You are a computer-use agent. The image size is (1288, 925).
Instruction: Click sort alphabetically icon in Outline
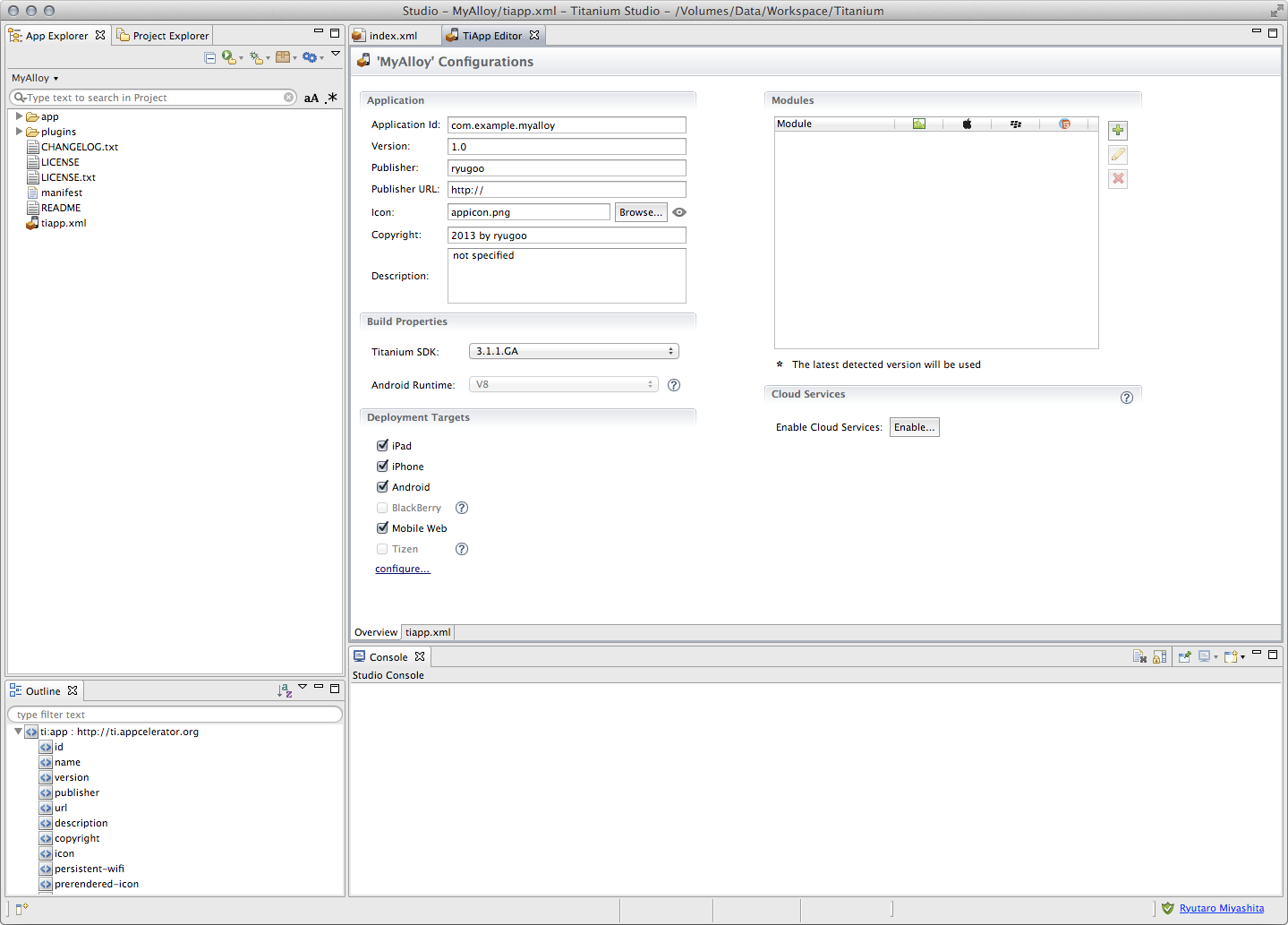pos(285,690)
